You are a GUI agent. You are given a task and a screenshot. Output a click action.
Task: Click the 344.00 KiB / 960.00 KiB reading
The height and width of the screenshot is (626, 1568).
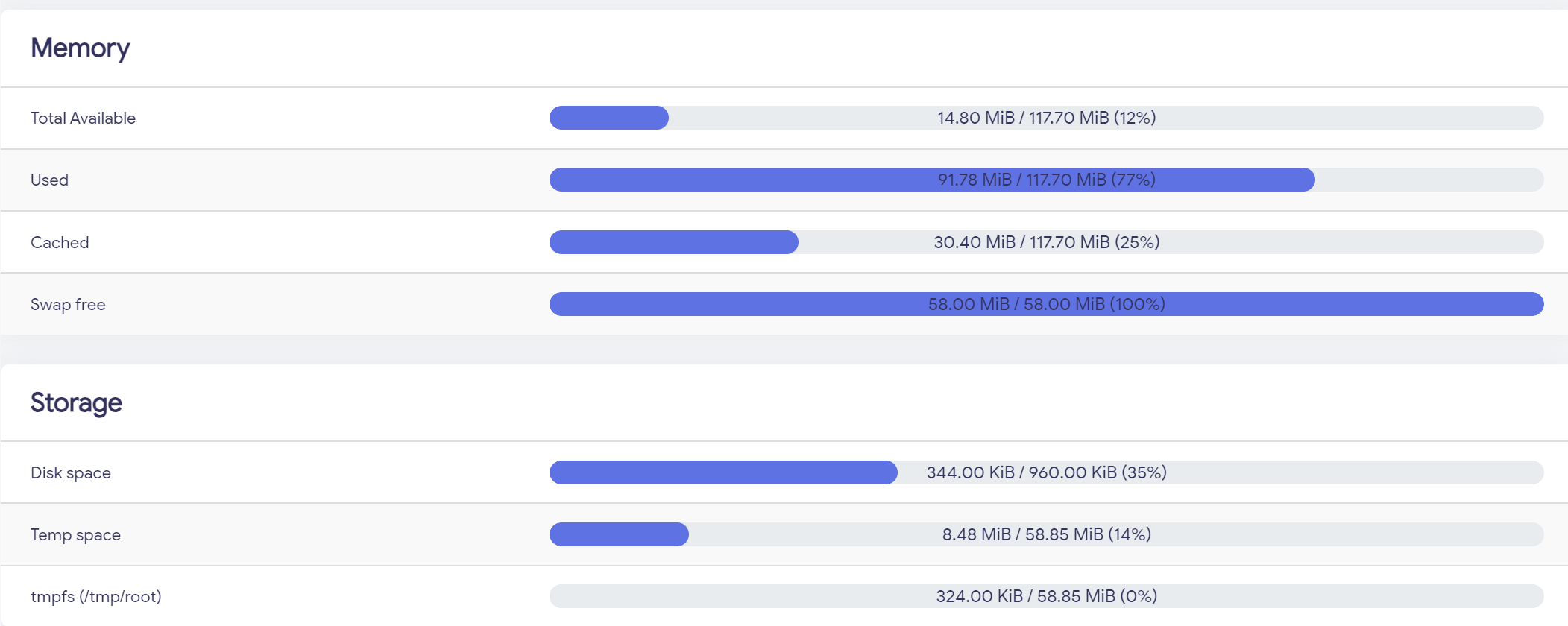(1046, 472)
